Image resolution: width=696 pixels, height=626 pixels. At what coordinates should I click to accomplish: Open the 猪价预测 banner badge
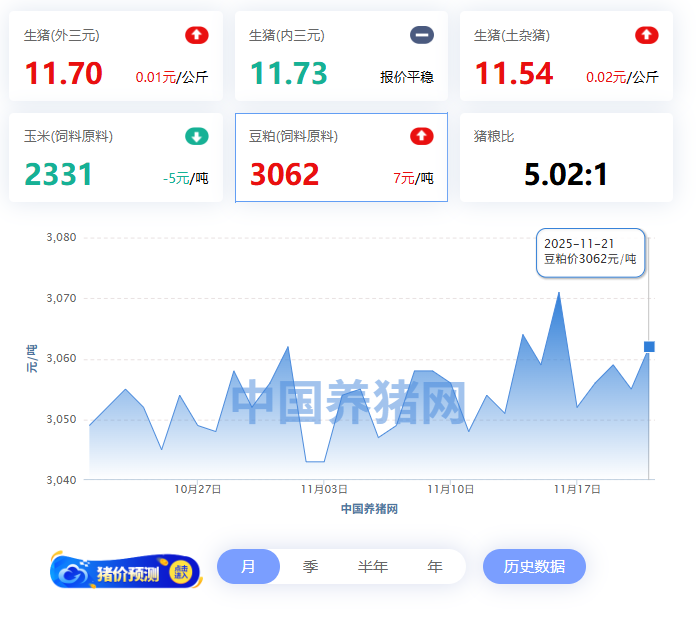tap(125, 571)
